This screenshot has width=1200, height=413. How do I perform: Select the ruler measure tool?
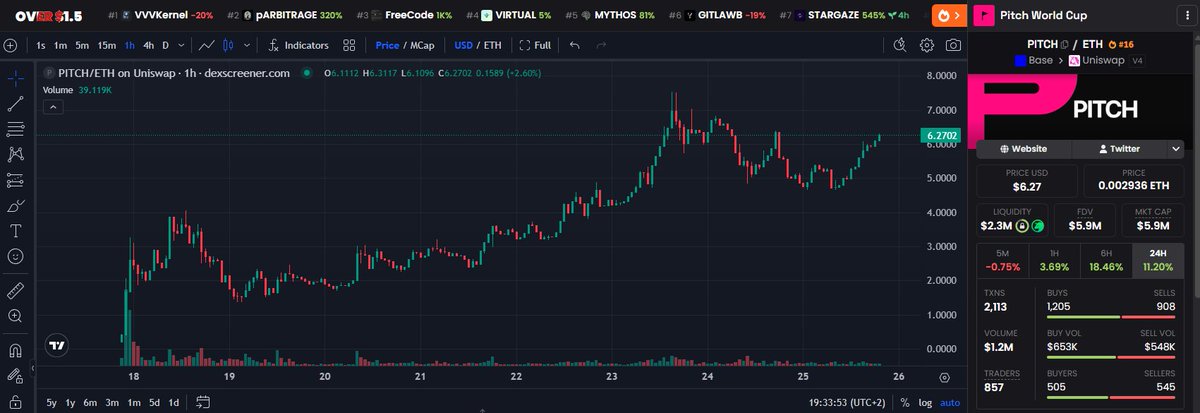click(x=15, y=290)
